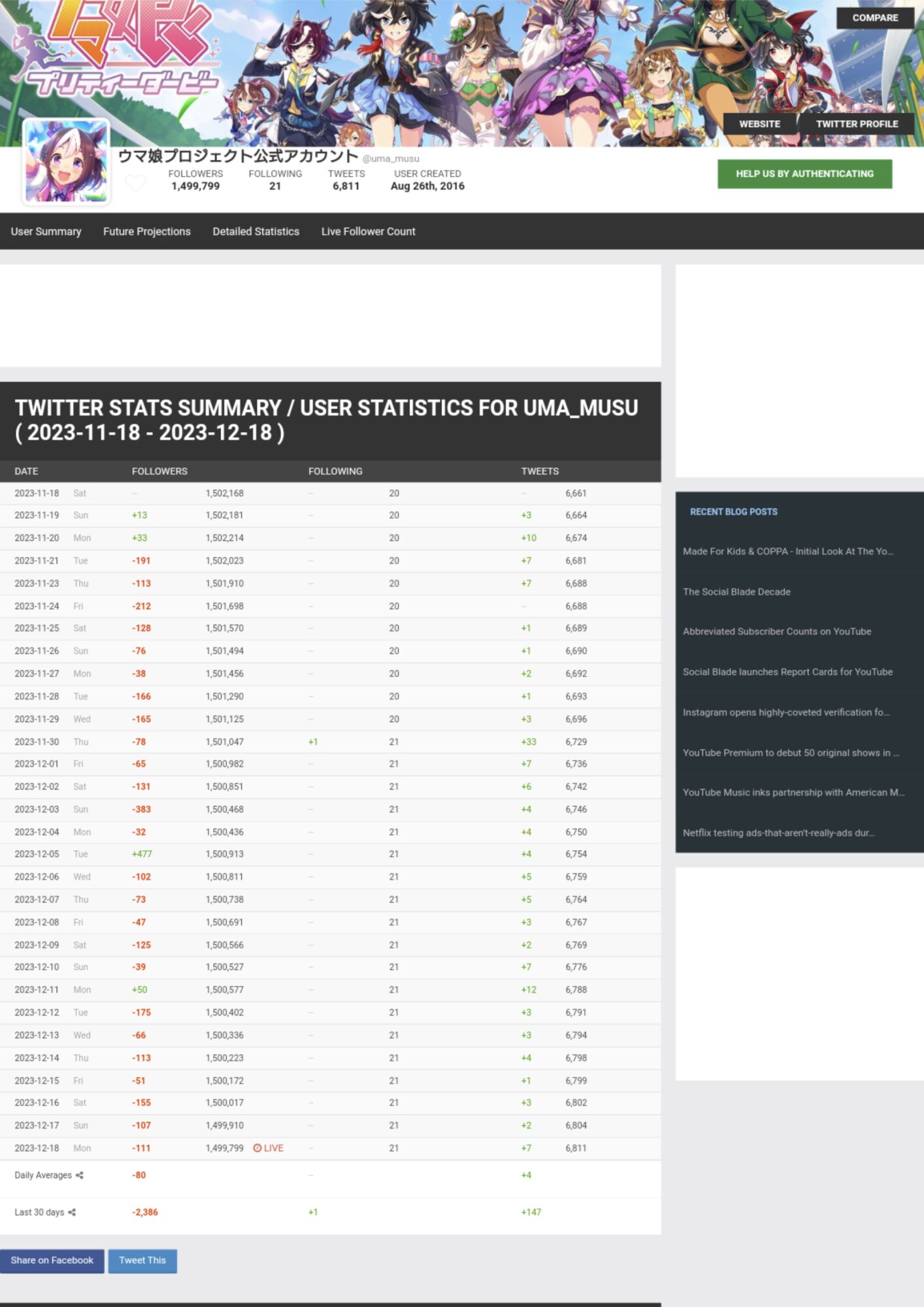Open the User Summary tab

pyautogui.click(x=46, y=231)
